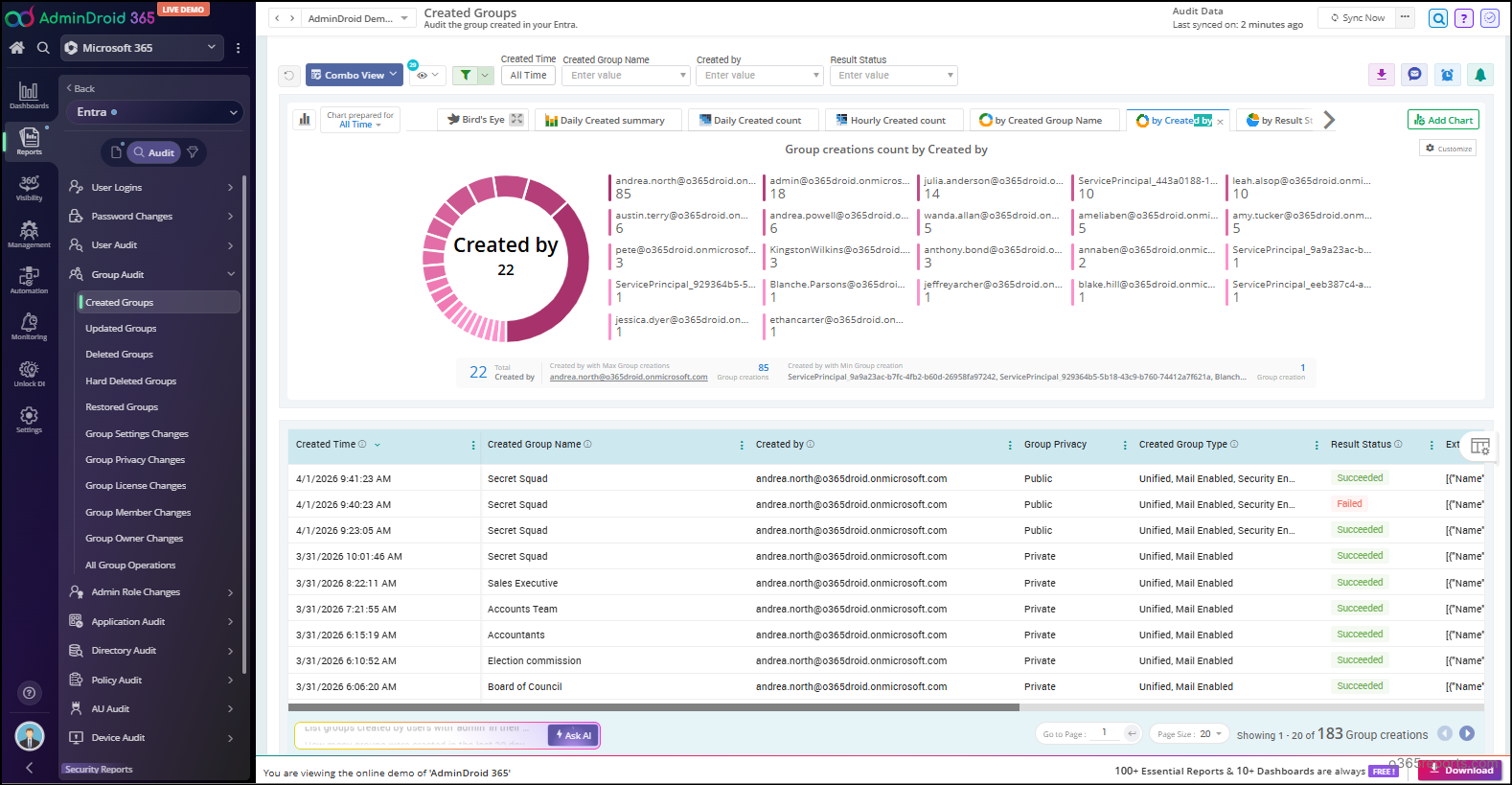Open the Microsoft 365 service dropdown
1512x785 pixels.
tap(141, 47)
